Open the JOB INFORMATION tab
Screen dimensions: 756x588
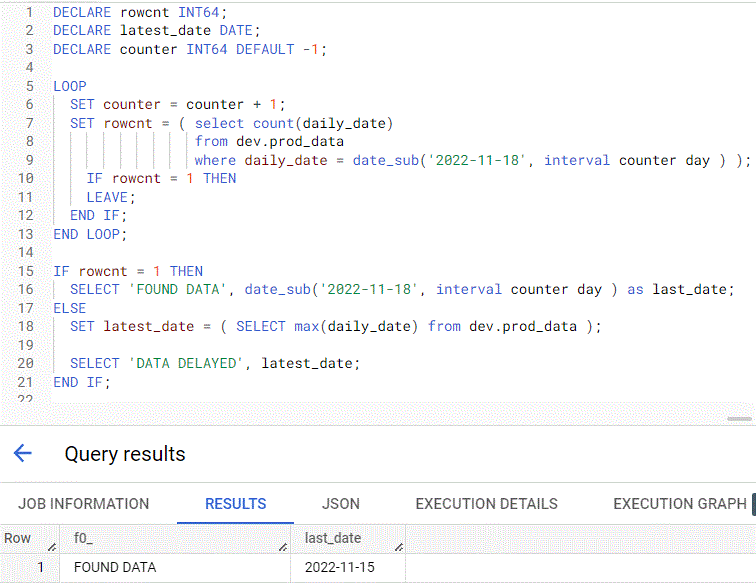pyautogui.click(x=83, y=504)
